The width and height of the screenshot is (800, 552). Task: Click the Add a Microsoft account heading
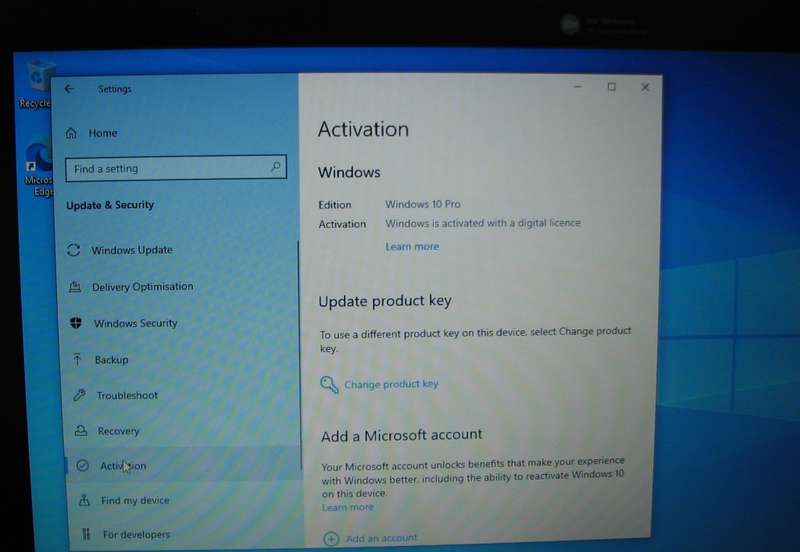point(402,435)
